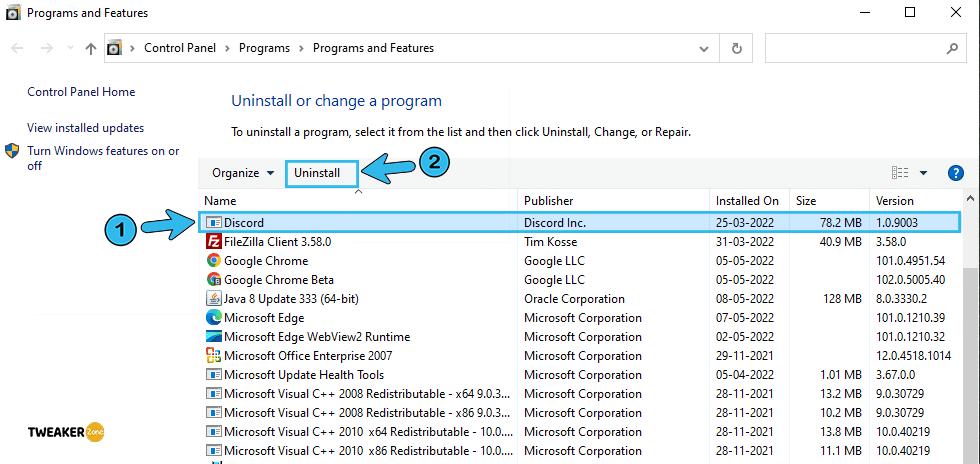The image size is (980, 464).
Task: Select the 128 MB size cell
Action: [x=843, y=299]
